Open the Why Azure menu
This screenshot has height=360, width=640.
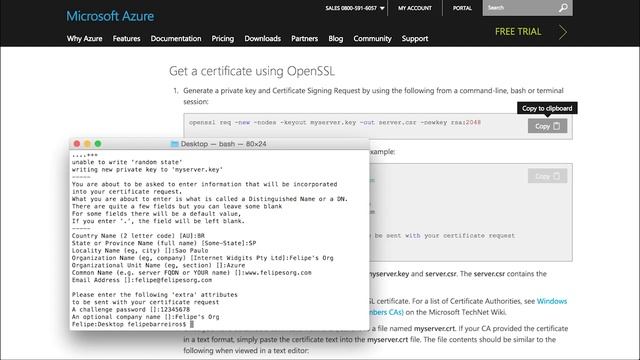84,38
